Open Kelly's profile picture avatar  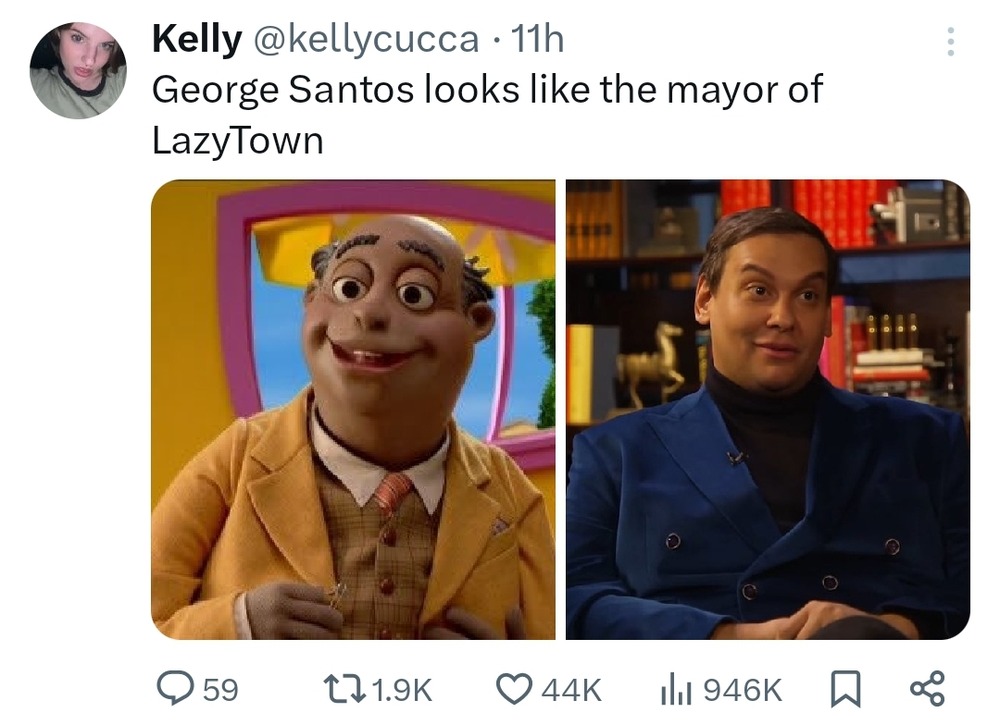(x=78, y=70)
